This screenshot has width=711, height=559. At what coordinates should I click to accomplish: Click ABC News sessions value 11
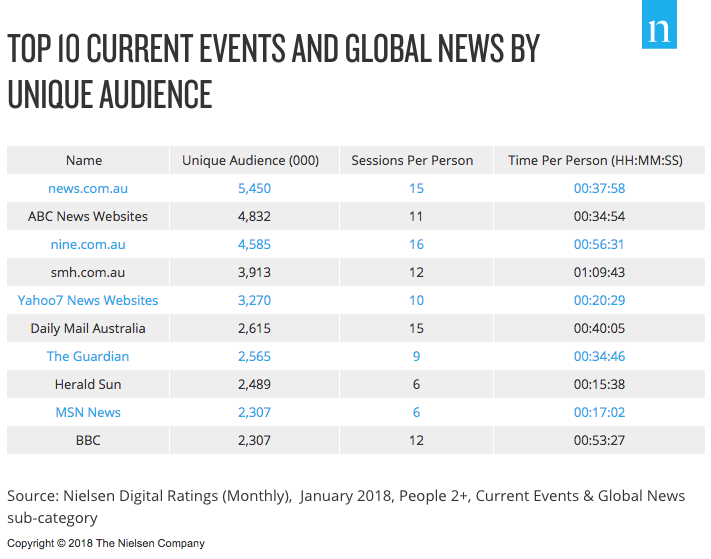416,217
